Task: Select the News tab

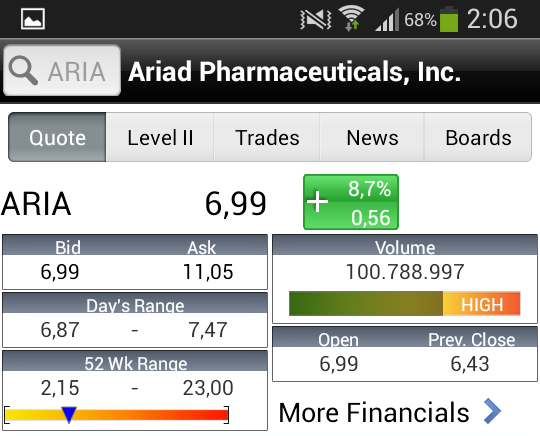Action: [x=372, y=137]
